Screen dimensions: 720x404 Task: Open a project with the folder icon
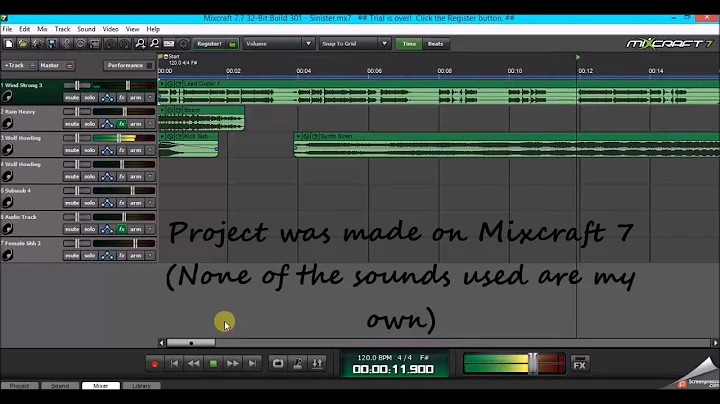point(23,44)
